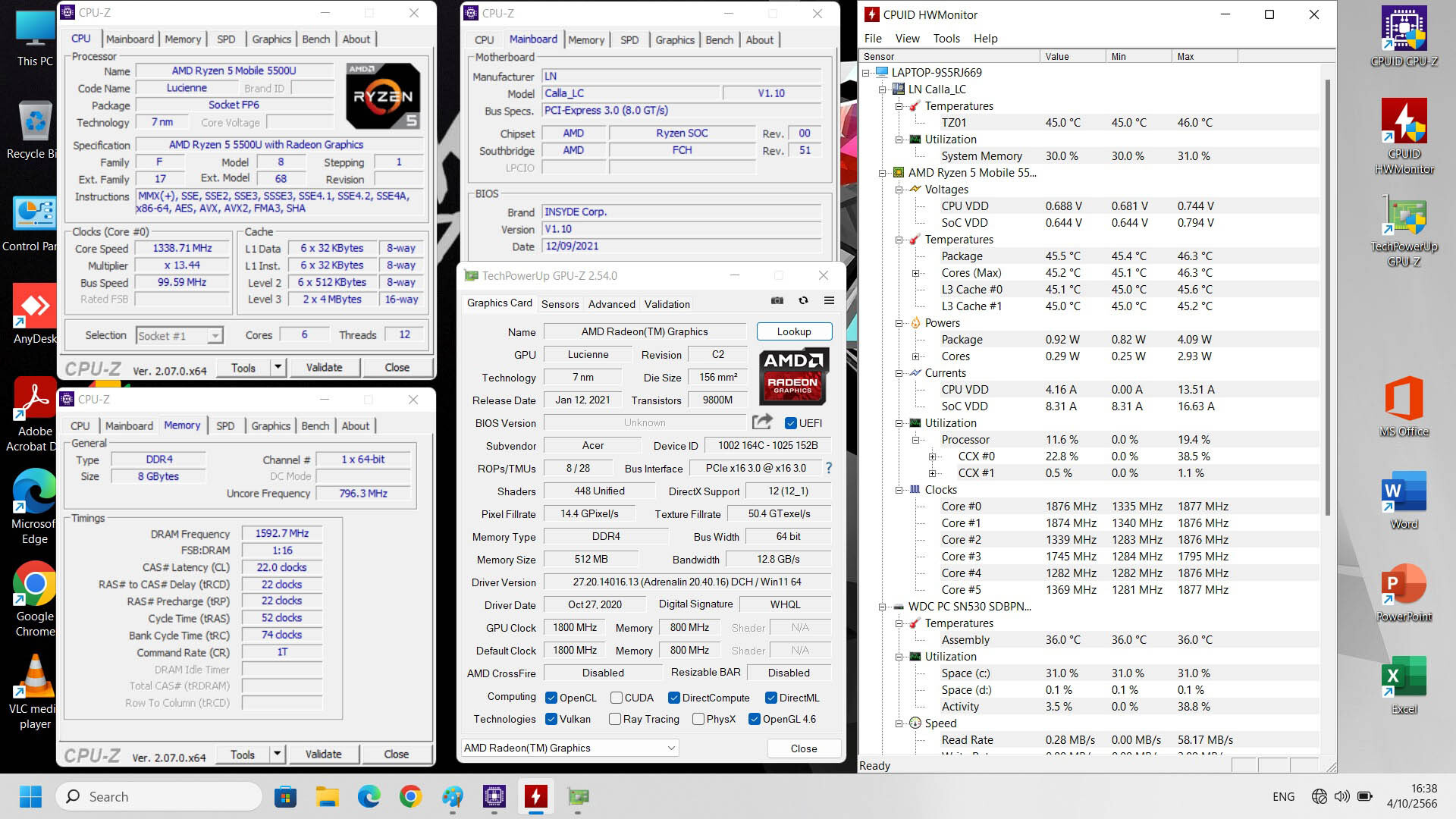
Task: Open File Explorer from taskbar
Action: pyautogui.click(x=327, y=796)
